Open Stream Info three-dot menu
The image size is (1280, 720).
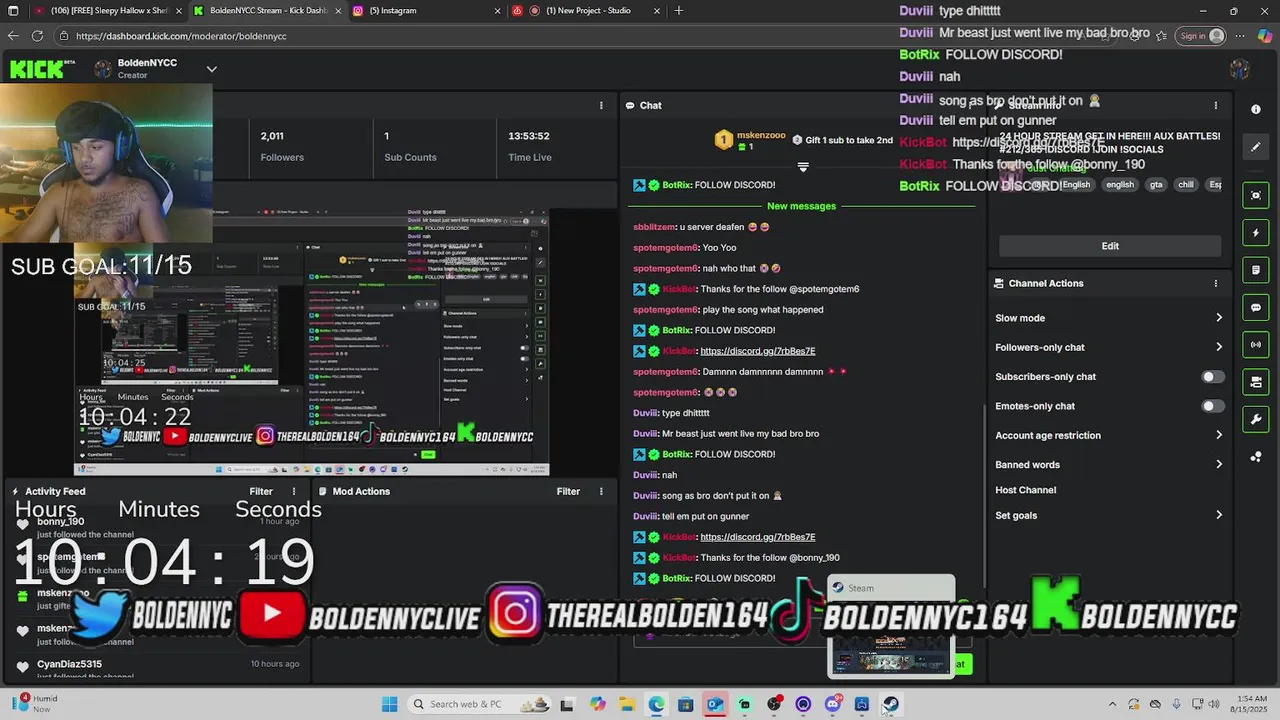(1216, 105)
